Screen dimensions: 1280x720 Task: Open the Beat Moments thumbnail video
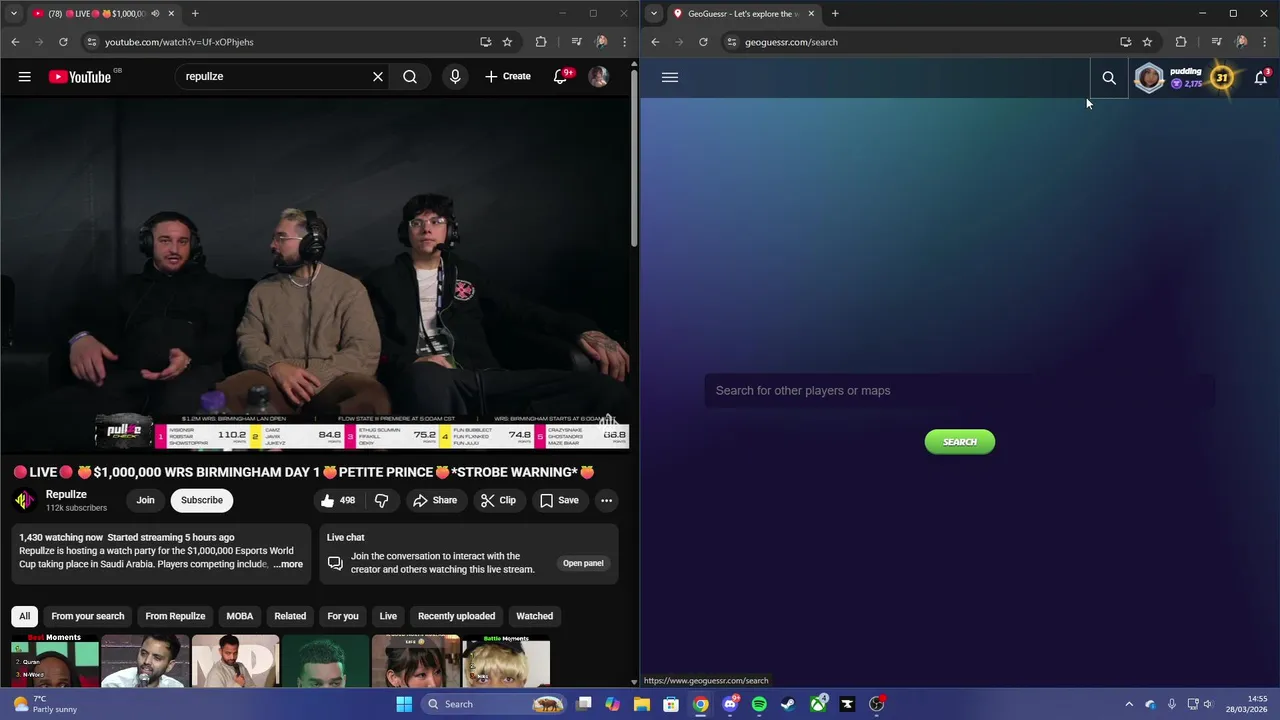[x=55, y=660]
